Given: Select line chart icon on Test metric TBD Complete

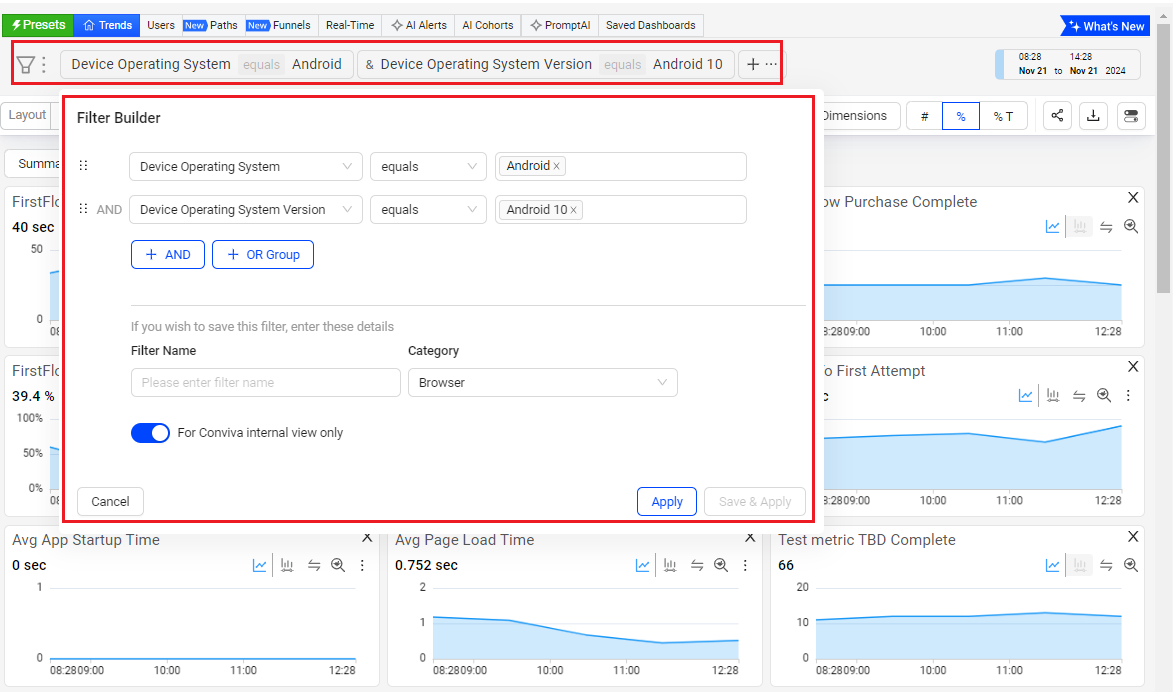Looking at the screenshot, I should [x=1052, y=565].
